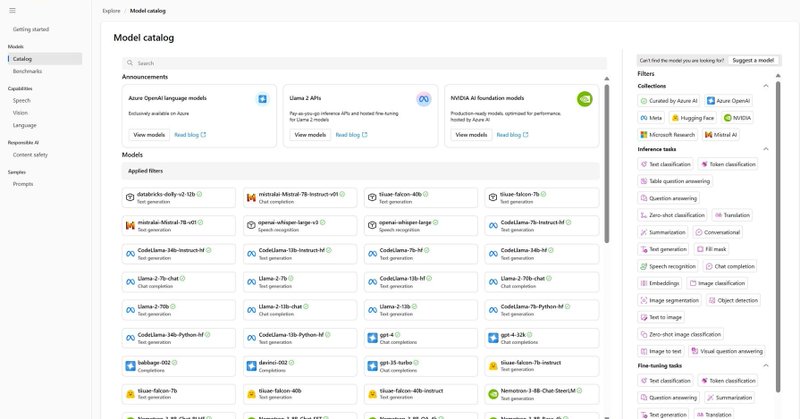Screen dimensions: 800x419
Task: Filter by NVIDIA collection
Action: [x=737, y=118]
